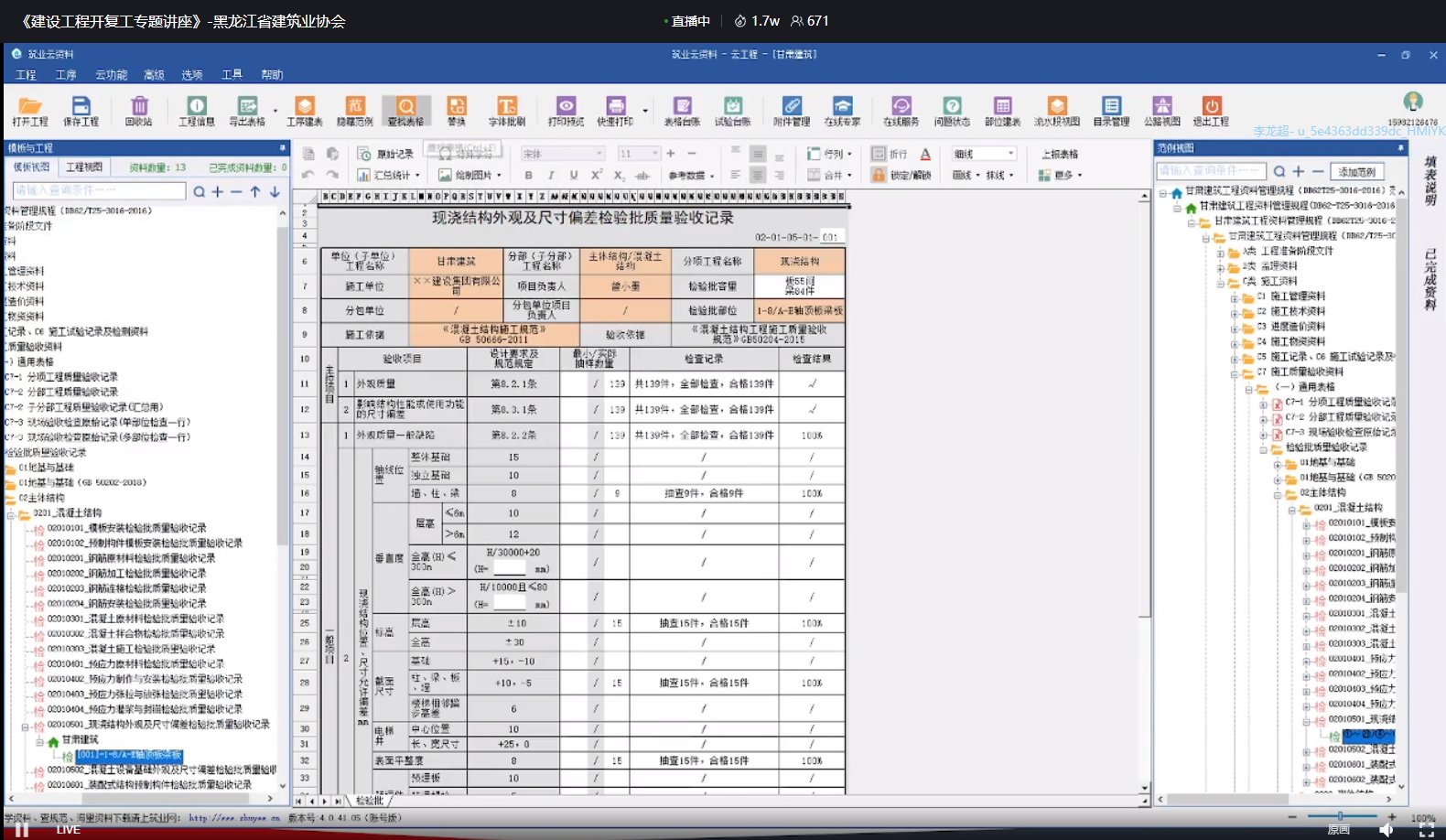Open the 宋体 font name dropdown

coord(563,154)
